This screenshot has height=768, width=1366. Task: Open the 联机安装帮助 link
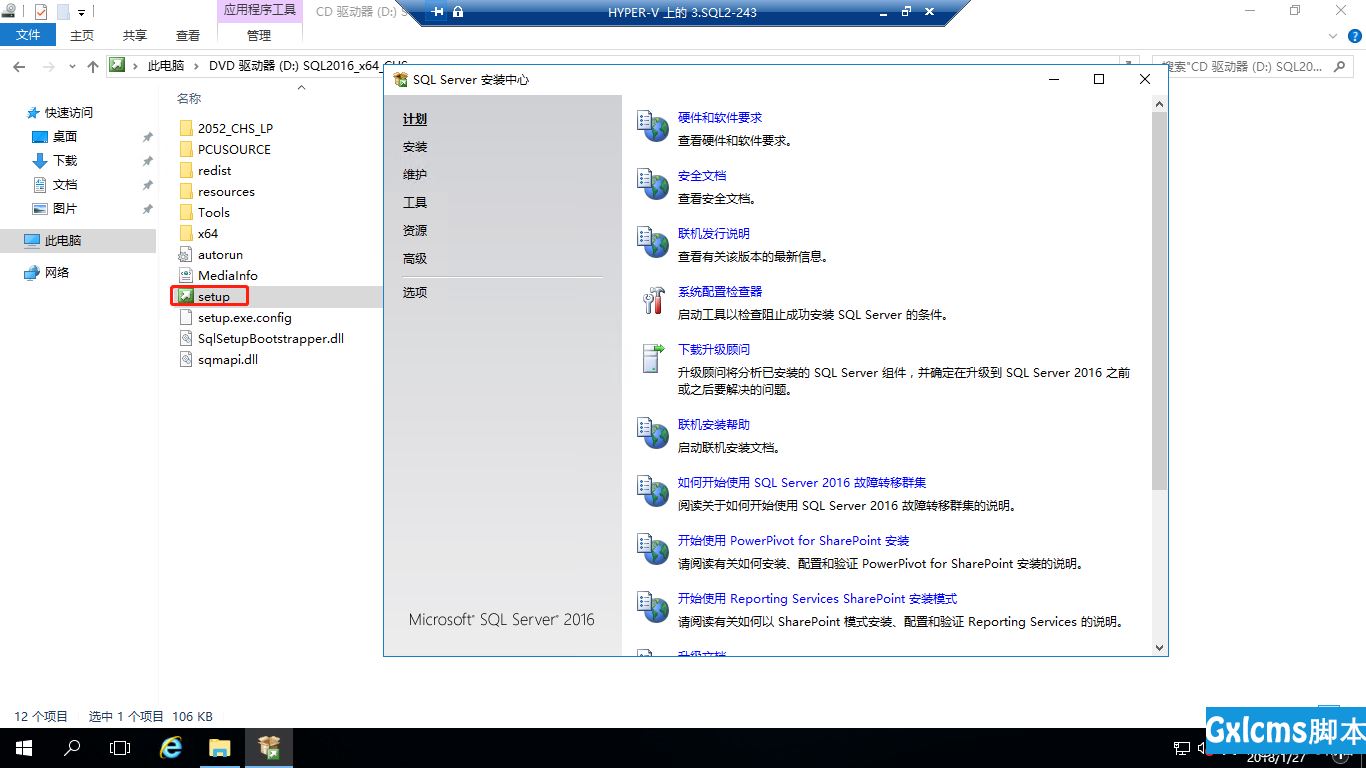pyautogui.click(x=714, y=425)
